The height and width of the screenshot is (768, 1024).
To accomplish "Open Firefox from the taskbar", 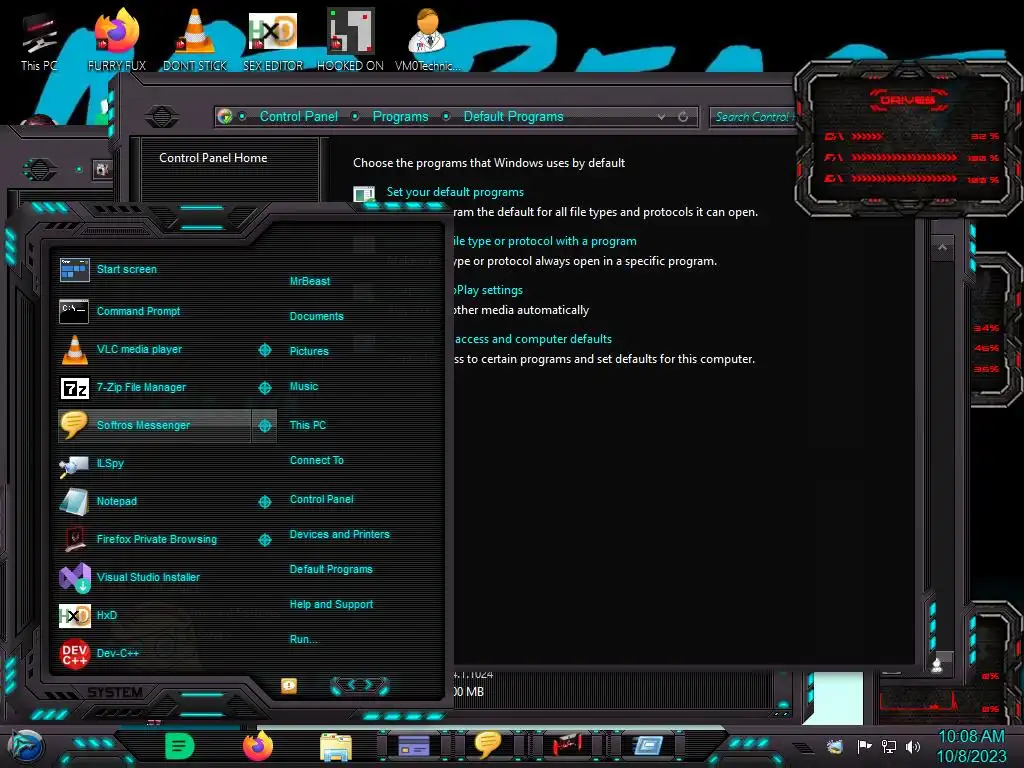I will pyautogui.click(x=258, y=746).
